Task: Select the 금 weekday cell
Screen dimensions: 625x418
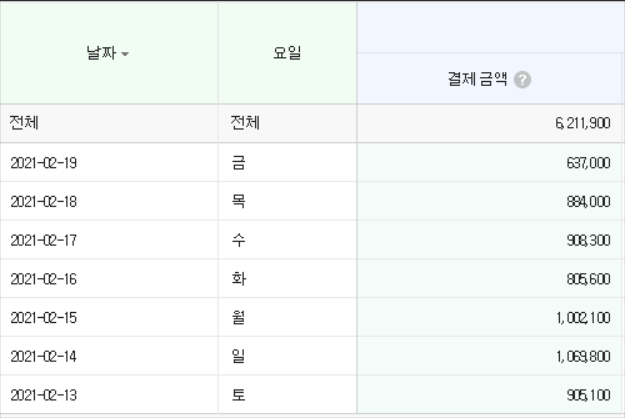Action: [287, 163]
